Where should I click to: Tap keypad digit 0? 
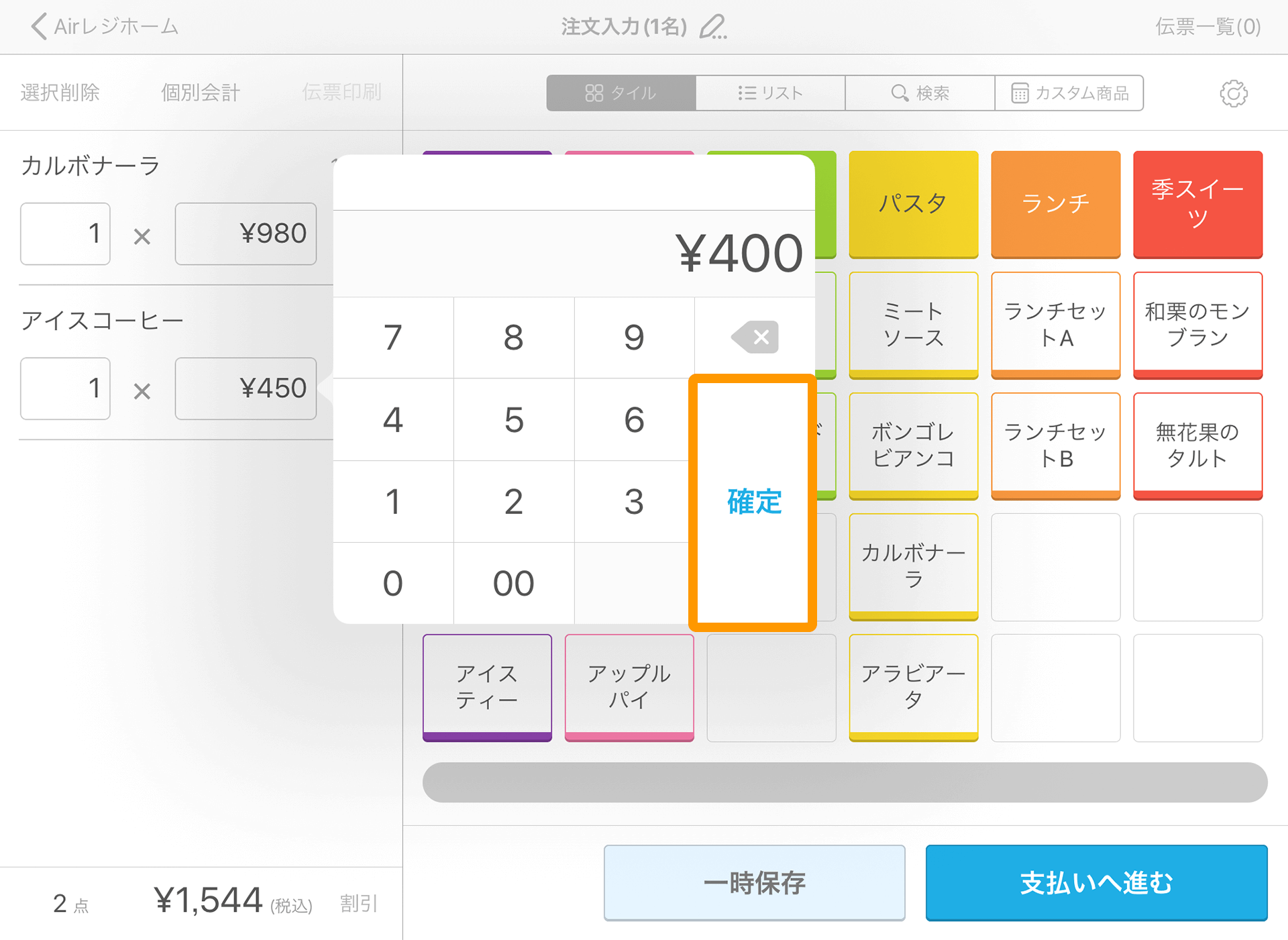coord(393,583)
